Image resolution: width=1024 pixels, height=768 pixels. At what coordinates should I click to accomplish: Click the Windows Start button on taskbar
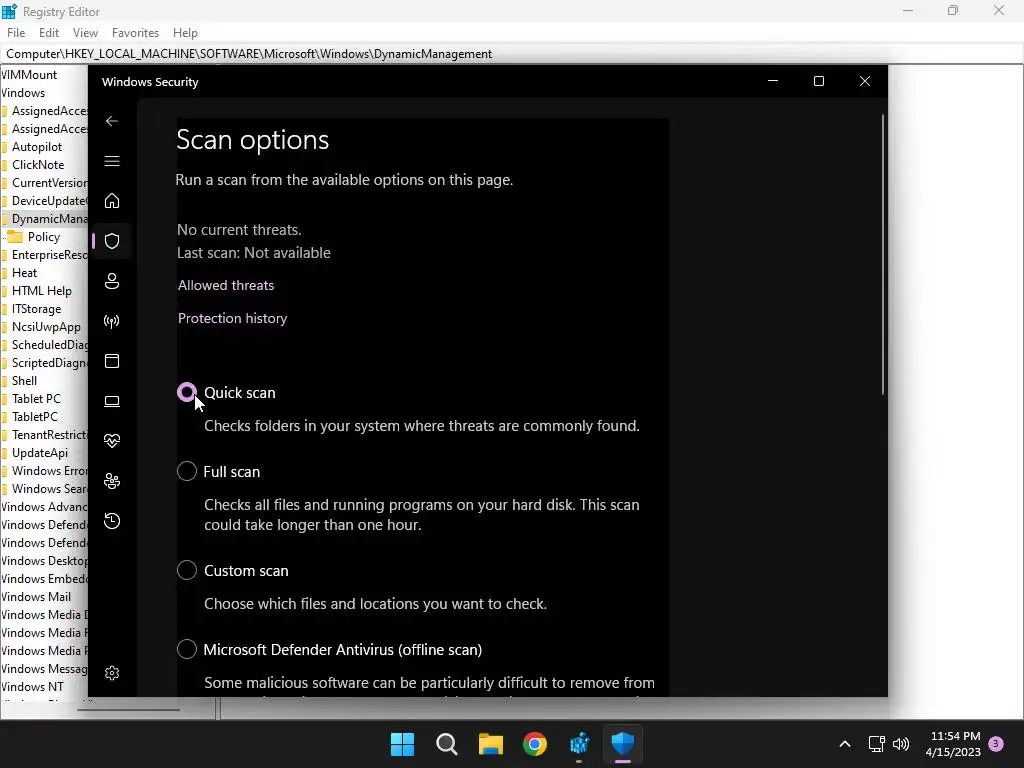402,744
